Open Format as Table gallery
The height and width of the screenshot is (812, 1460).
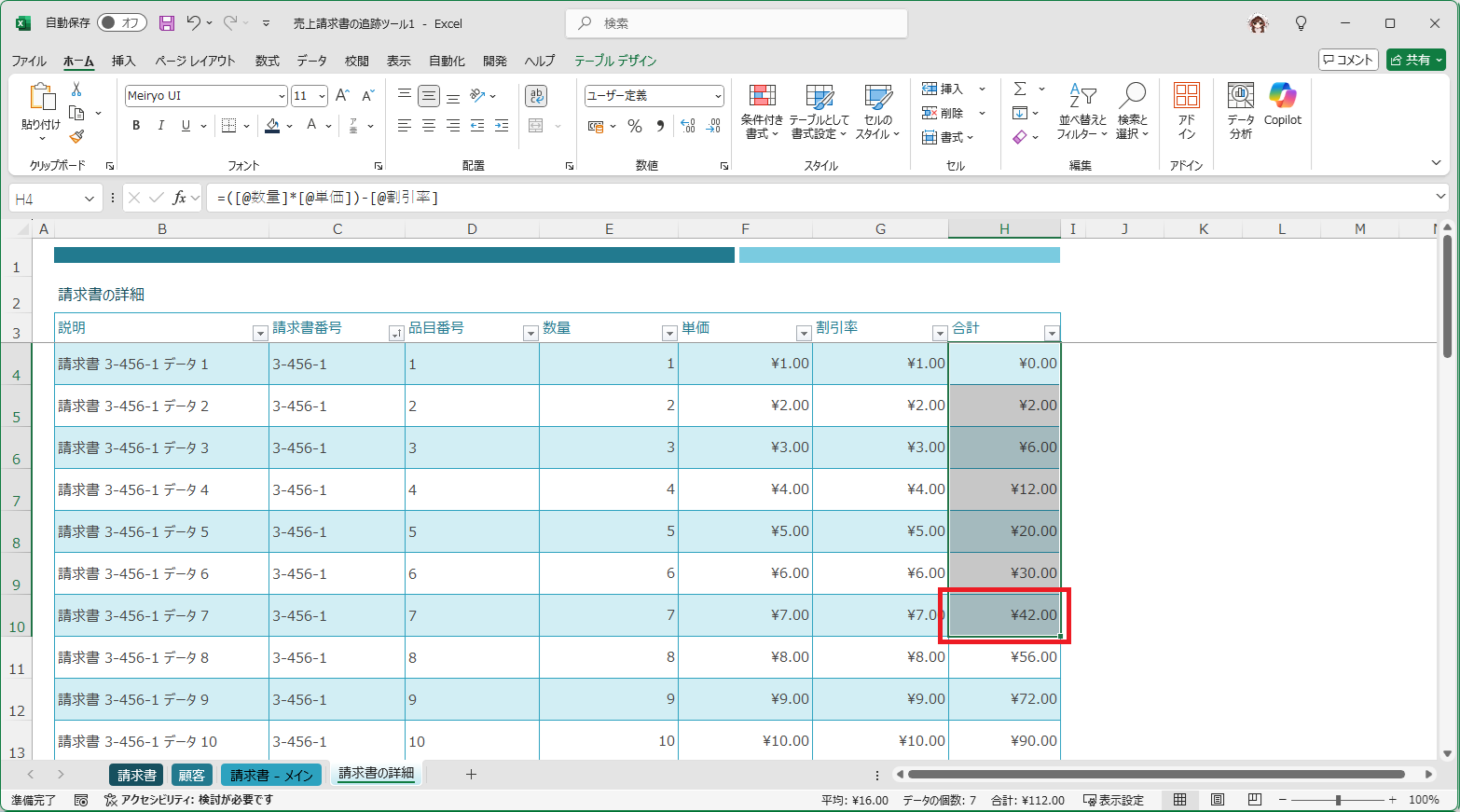820,112
